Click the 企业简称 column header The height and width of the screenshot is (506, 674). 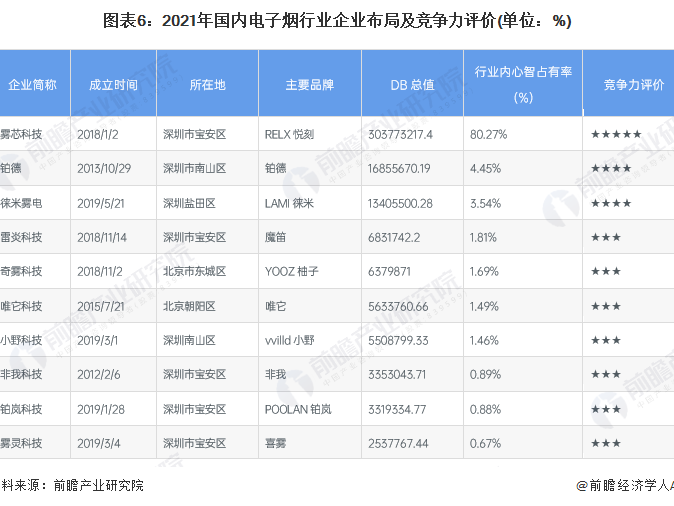(33, 85)
